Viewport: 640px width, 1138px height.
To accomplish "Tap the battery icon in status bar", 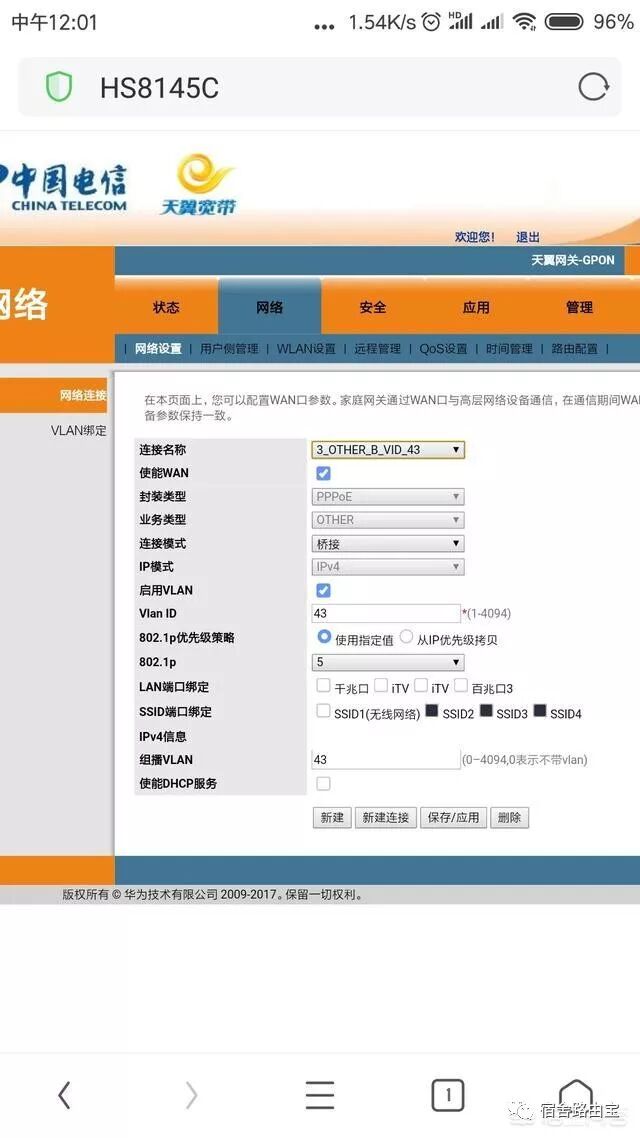I will pyautogui.click(x=565, y=22).
